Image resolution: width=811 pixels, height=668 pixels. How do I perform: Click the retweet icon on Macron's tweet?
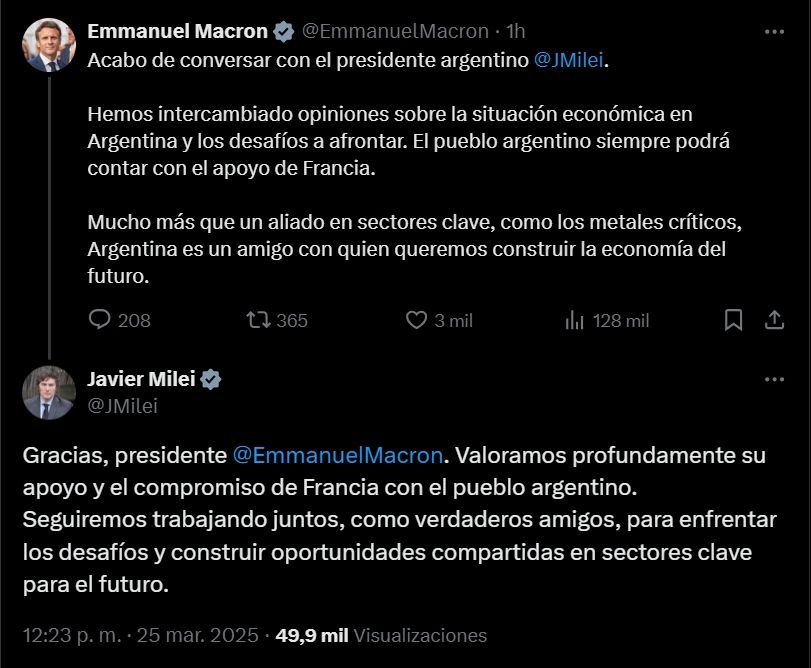click(x=258, y=320)
